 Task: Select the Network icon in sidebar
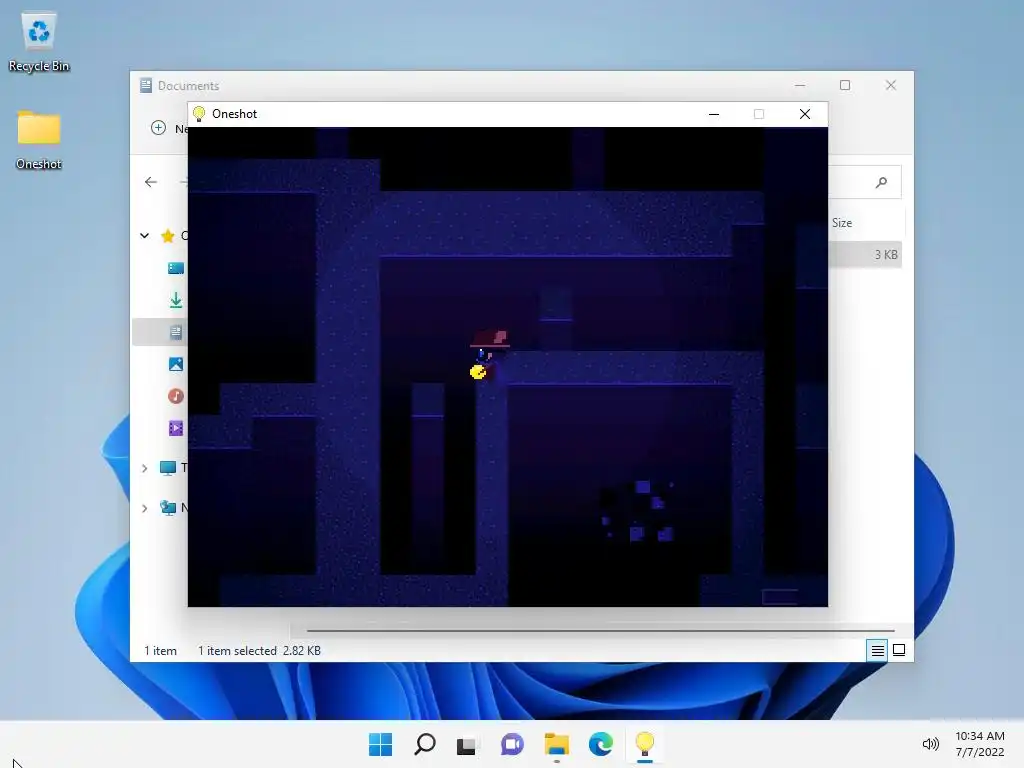coord(168,508)
